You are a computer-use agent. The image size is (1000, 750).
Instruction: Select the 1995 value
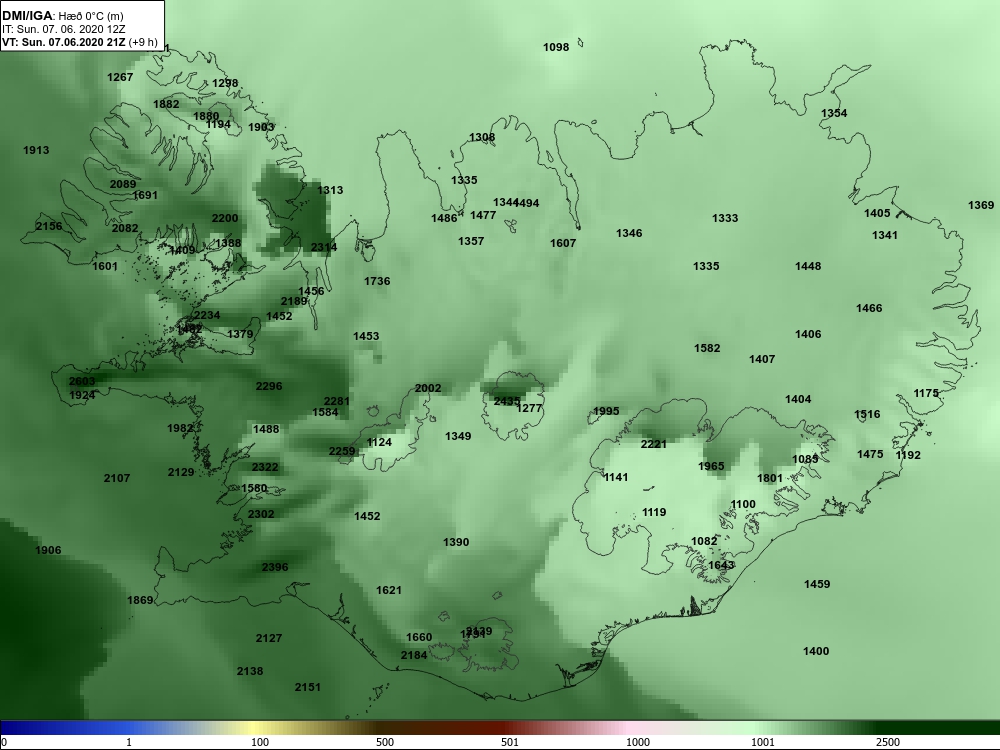[606, 411]
